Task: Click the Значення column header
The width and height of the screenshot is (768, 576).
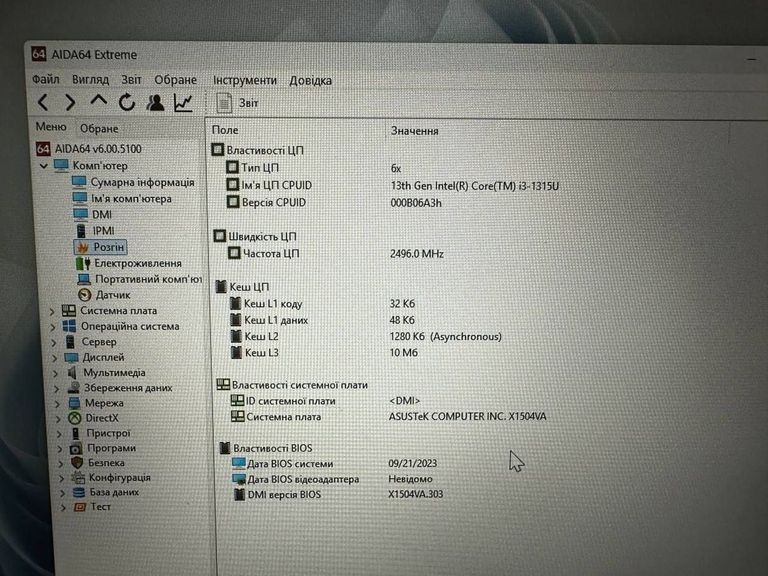Action: (414, 131)
